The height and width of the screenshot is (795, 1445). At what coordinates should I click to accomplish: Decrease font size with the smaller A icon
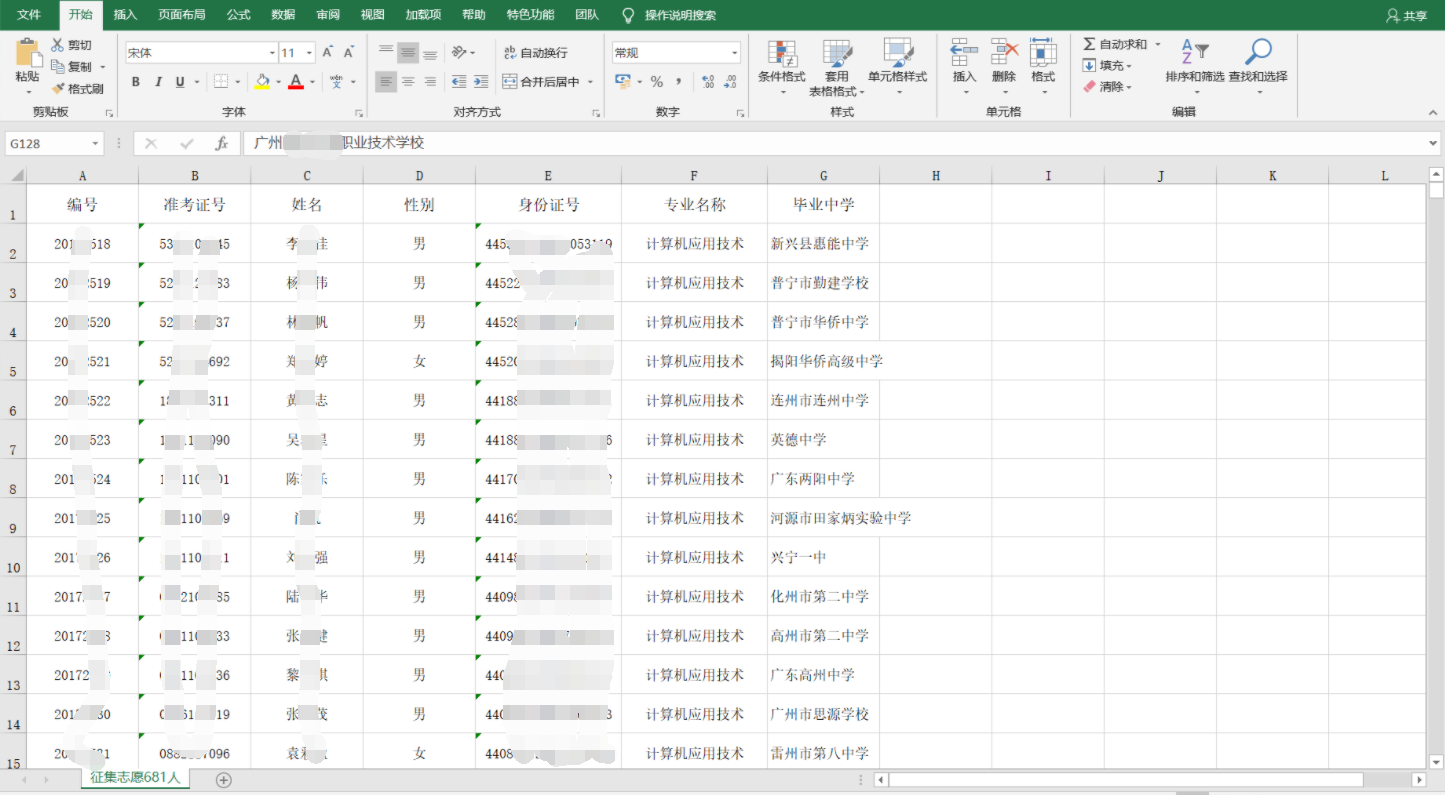pyautogui.click(x=350, y=52)
